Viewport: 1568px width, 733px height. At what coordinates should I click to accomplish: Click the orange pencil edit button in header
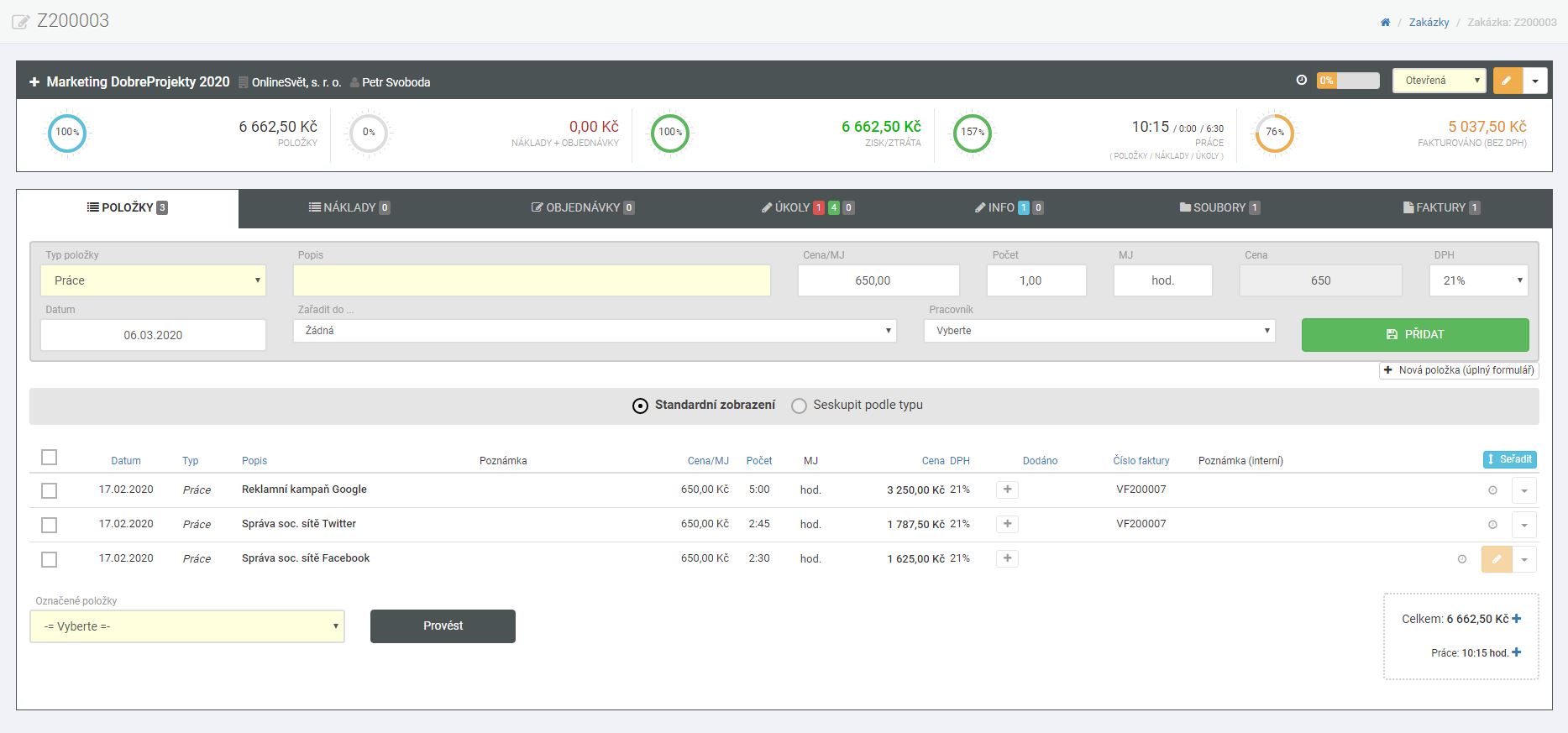tap(1508, 81)
